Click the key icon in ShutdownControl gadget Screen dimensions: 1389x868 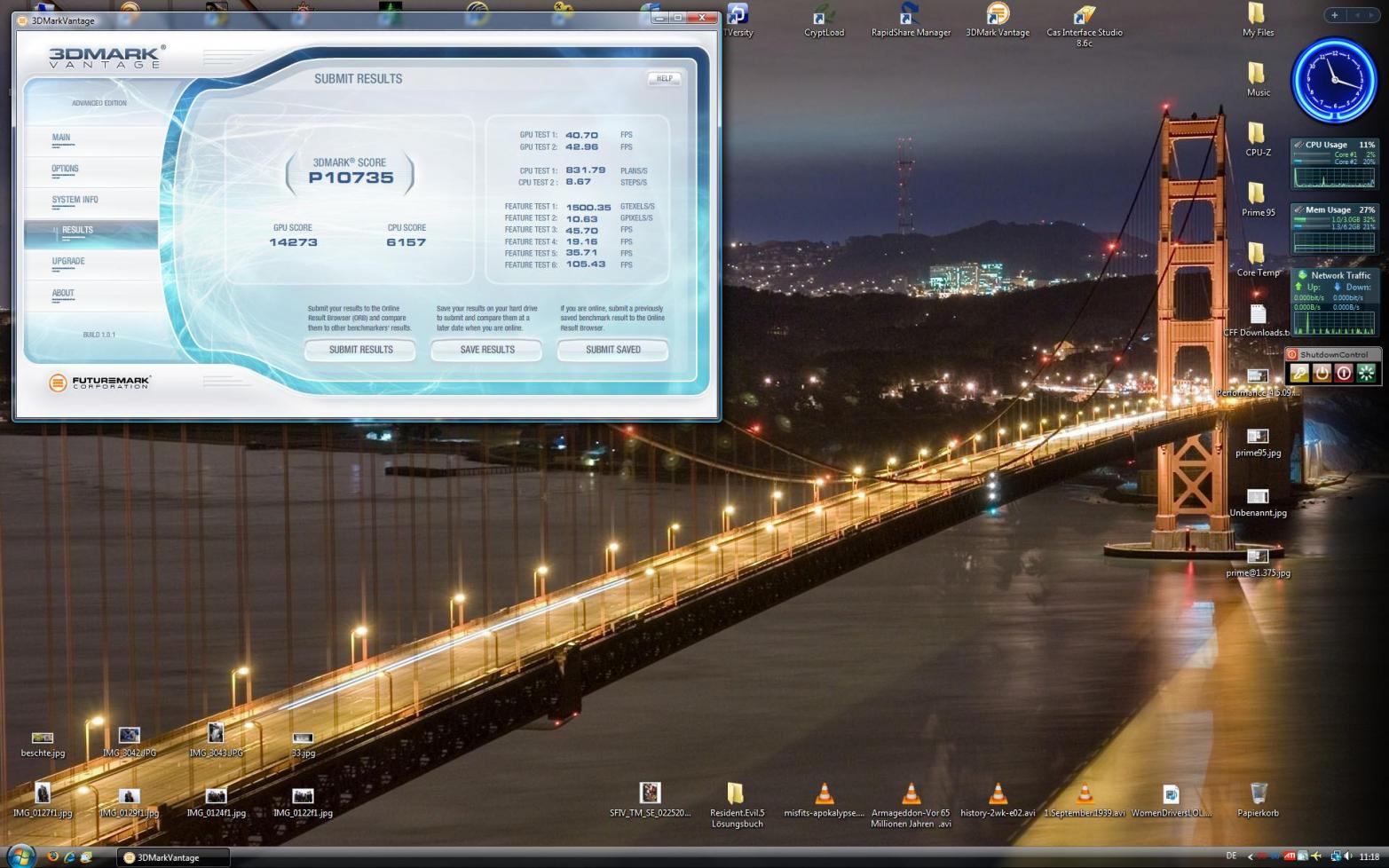(1299, 374)
